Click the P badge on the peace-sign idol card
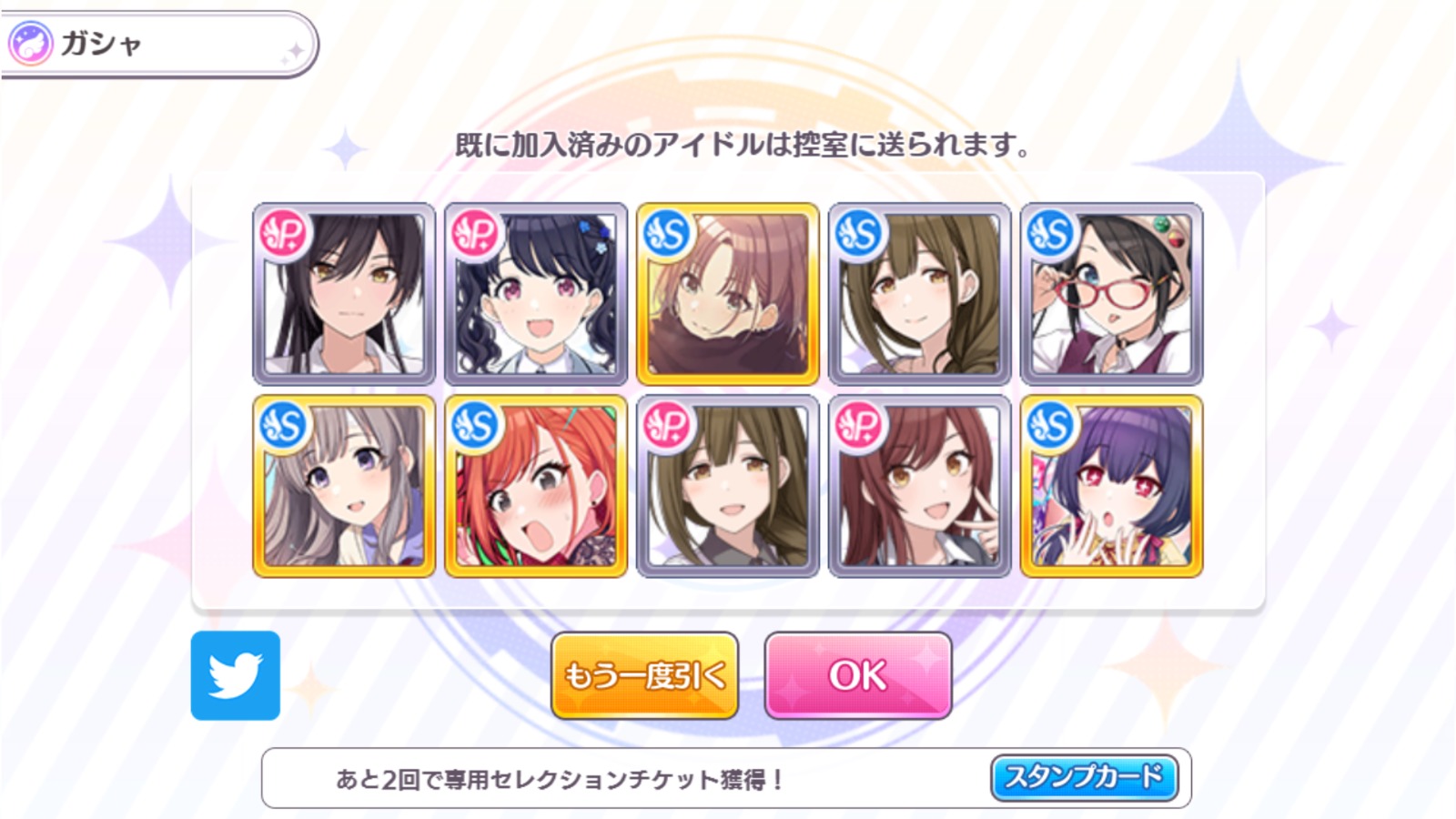This screenshot has height=819, width=1456. click(859, 426)
